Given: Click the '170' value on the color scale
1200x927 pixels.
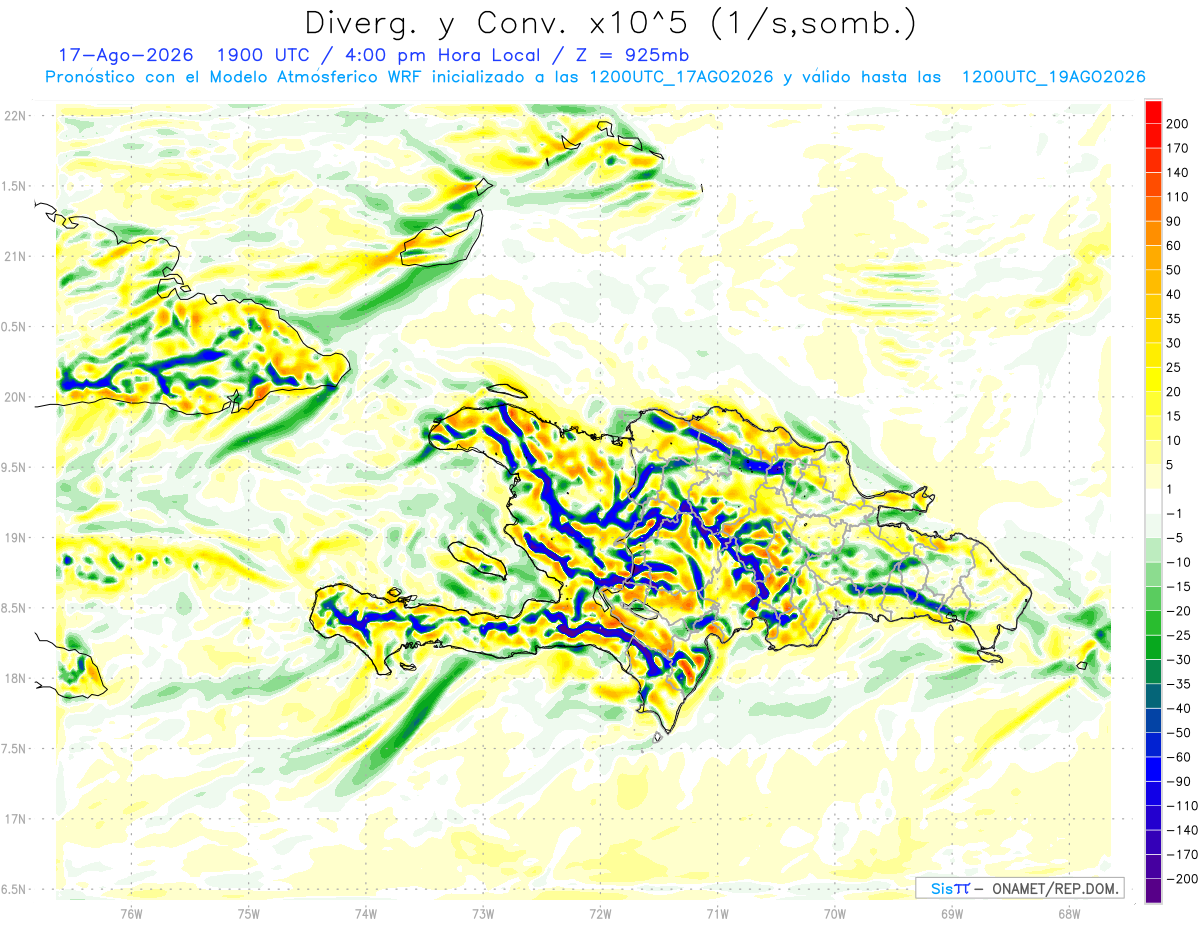Looking at the screenshot, I should click(1178, 148).
